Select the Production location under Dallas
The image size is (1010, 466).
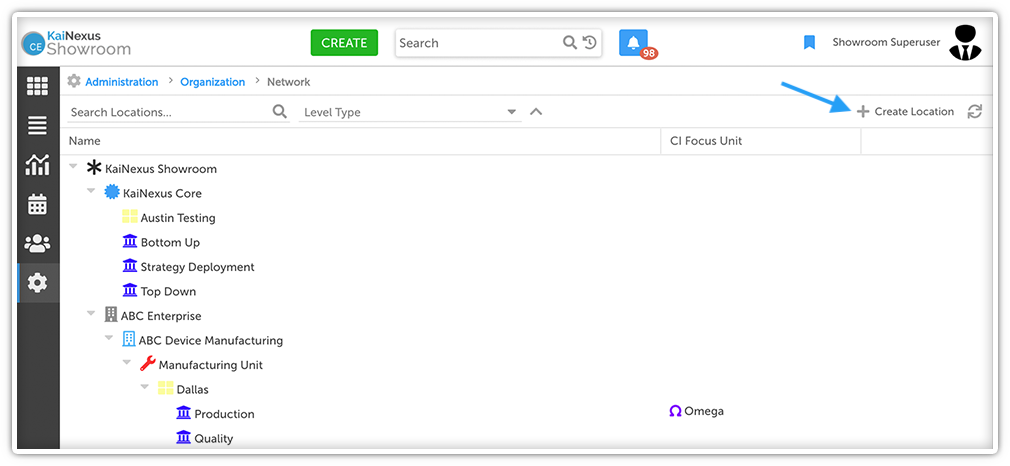pos(224,414)
